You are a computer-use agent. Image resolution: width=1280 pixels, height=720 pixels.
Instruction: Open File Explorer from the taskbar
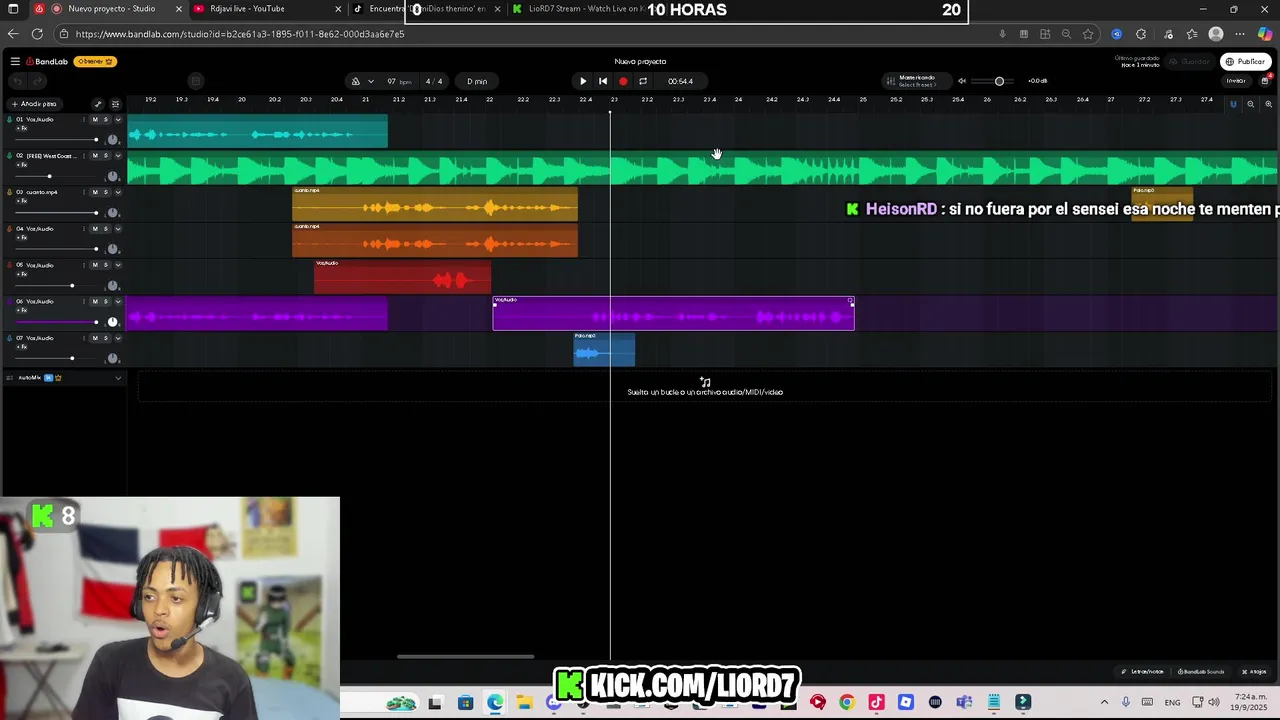pos(524,702)
